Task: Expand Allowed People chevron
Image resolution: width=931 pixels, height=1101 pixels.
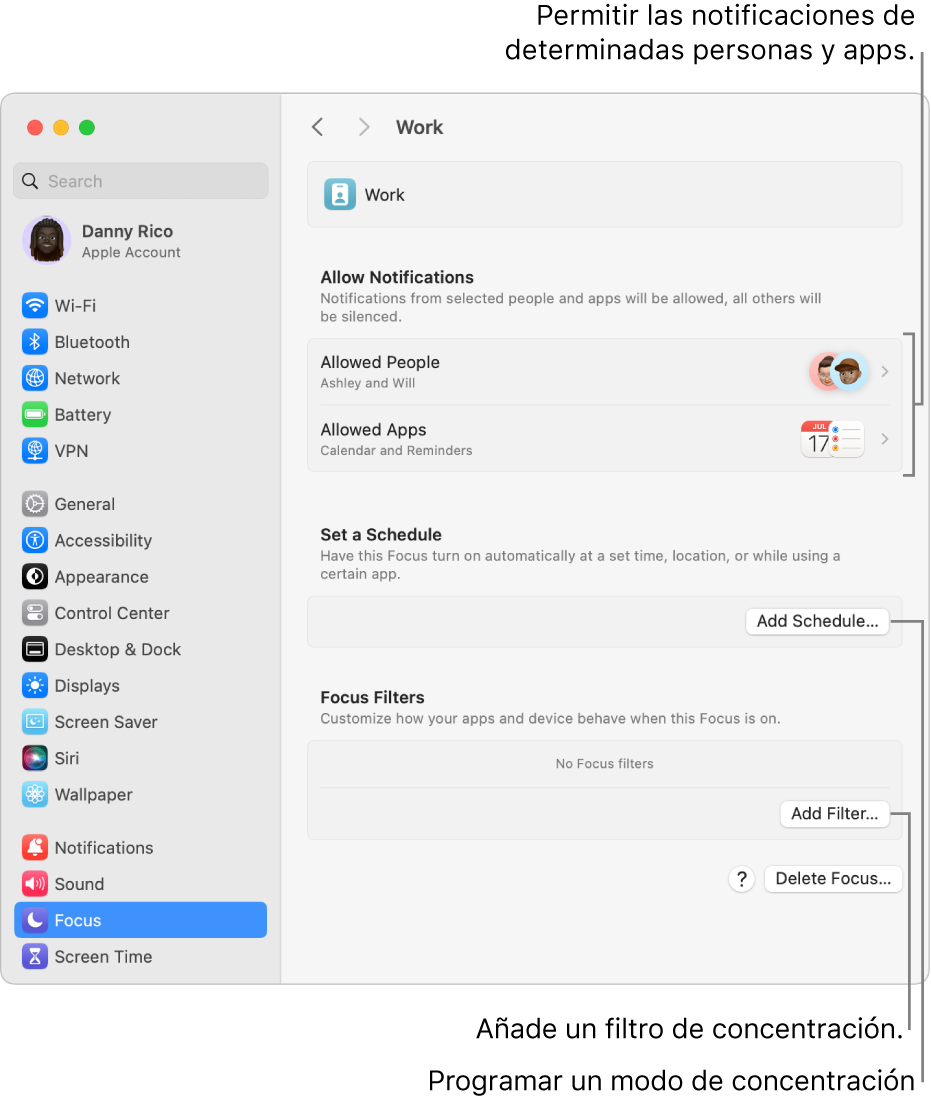Action: [x=885, y=371]
